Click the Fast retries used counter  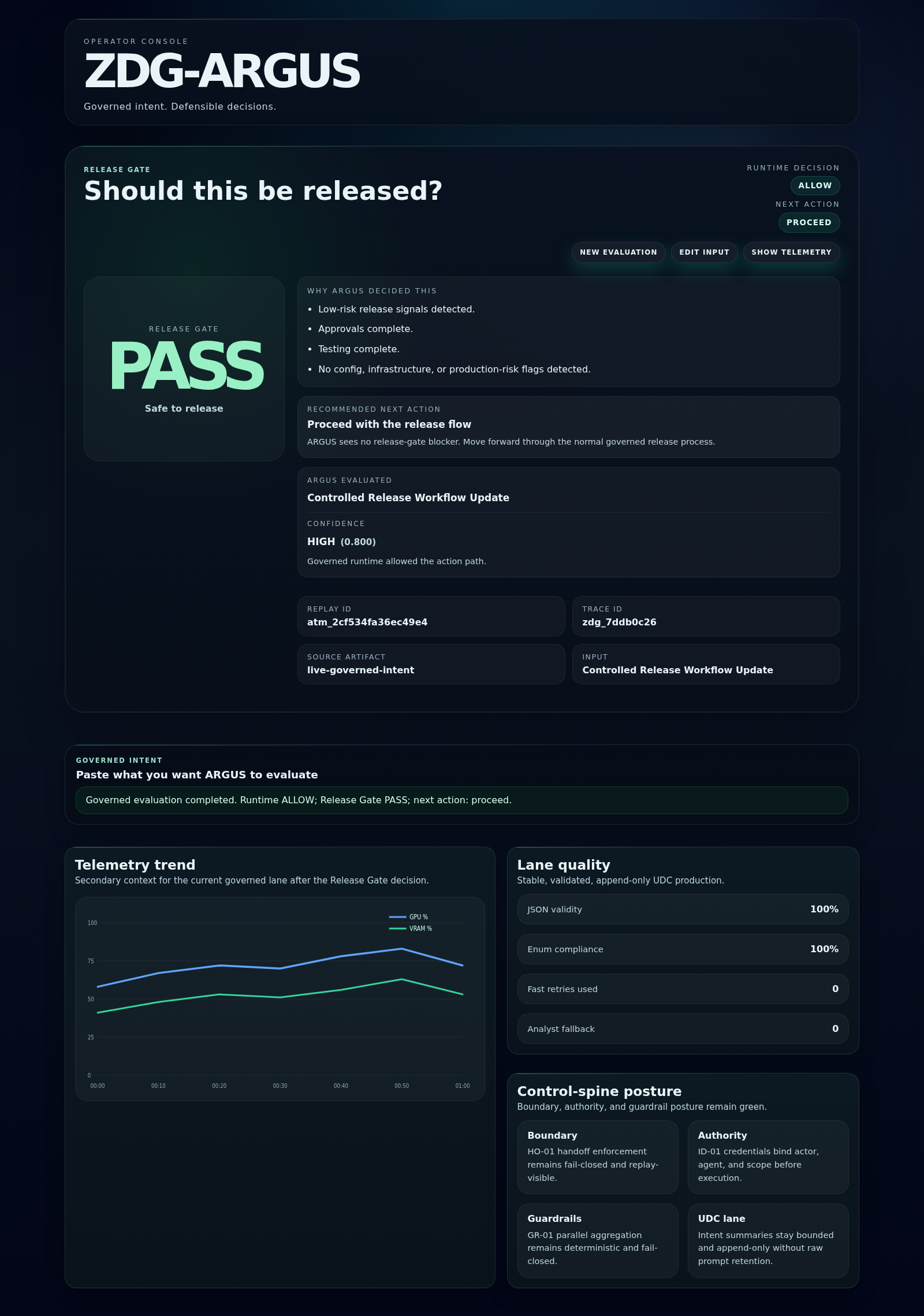click(683, 989)
